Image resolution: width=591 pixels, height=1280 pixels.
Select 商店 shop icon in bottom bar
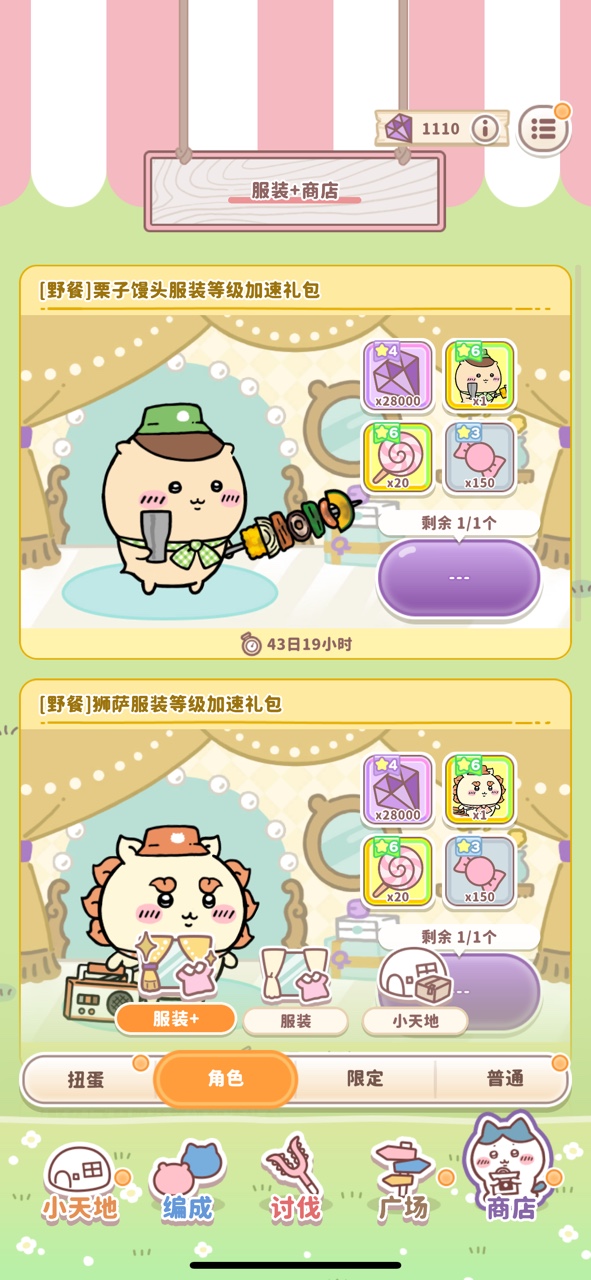[512, 1170]
